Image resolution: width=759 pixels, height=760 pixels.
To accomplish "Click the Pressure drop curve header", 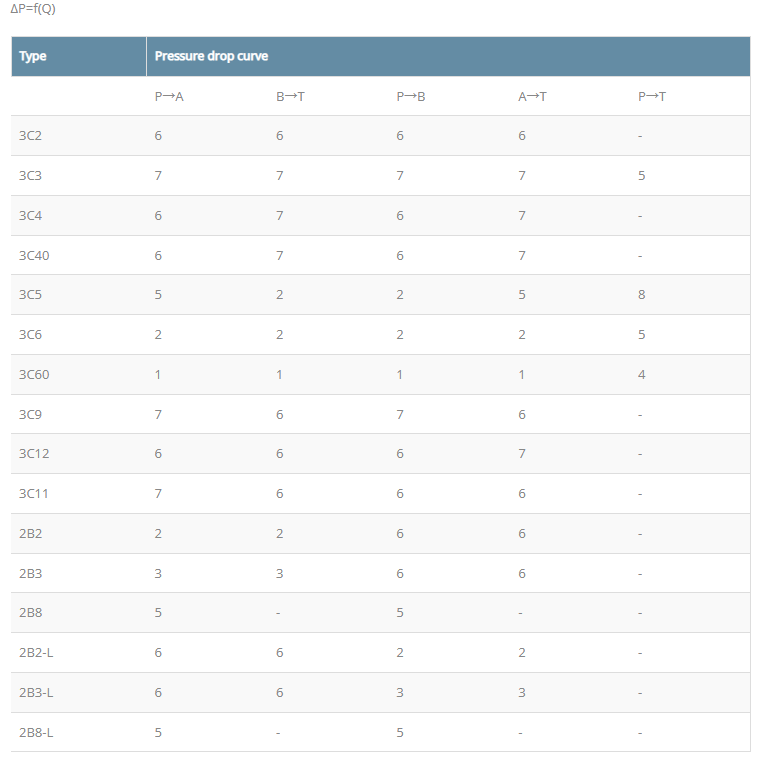I will 211,56.
